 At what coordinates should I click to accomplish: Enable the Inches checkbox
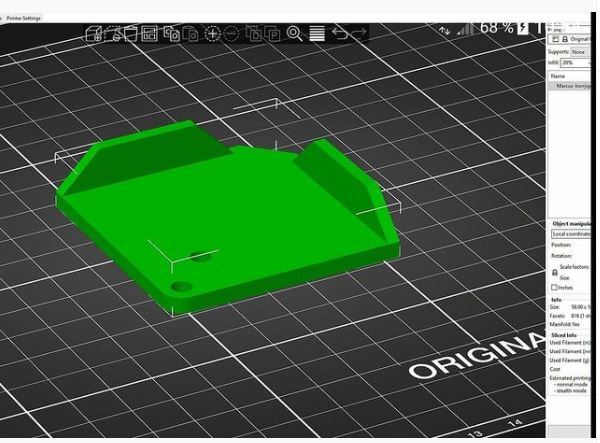(x=555, y=287)
